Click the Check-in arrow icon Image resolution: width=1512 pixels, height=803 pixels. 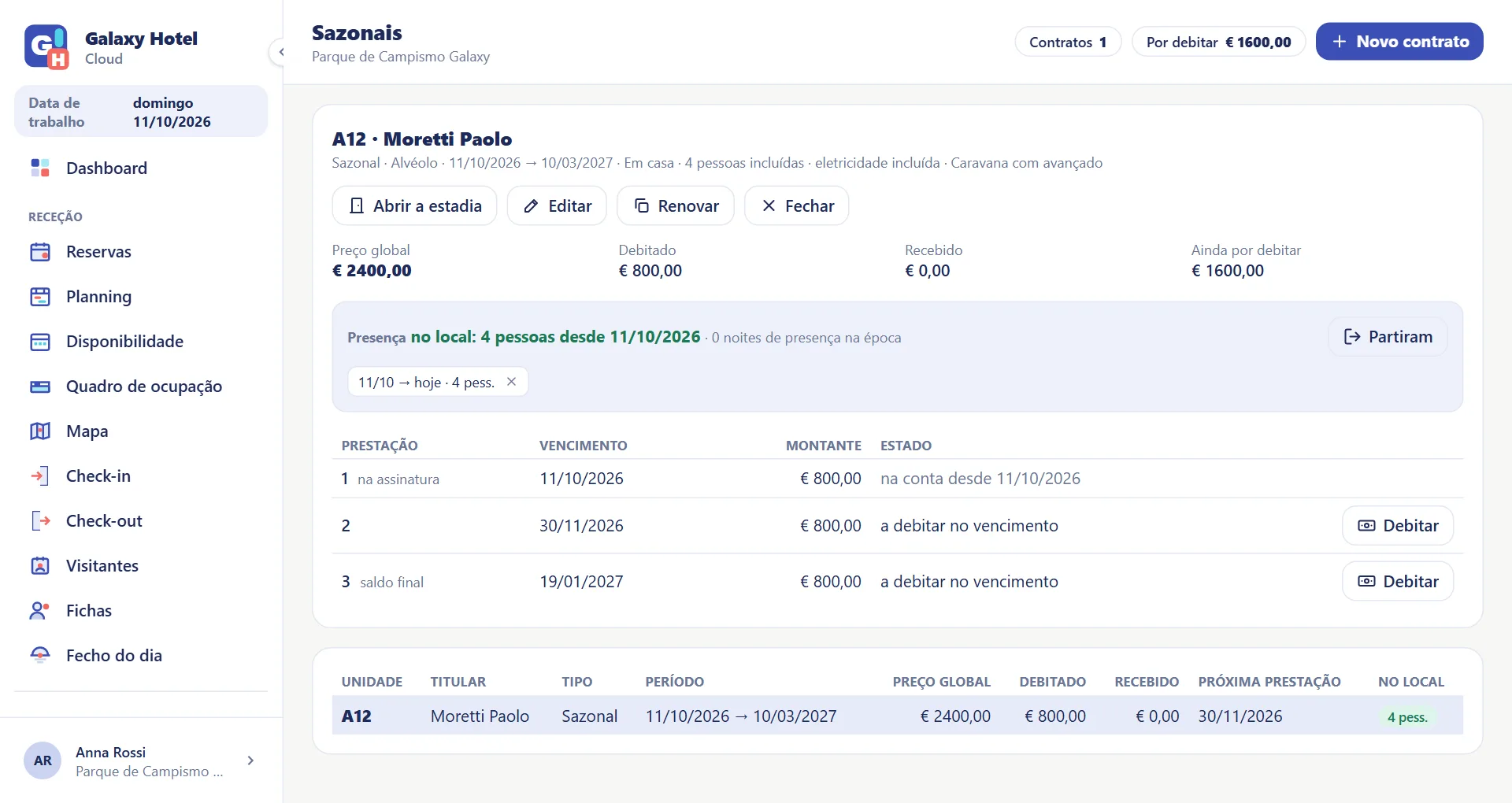point(40,476)
